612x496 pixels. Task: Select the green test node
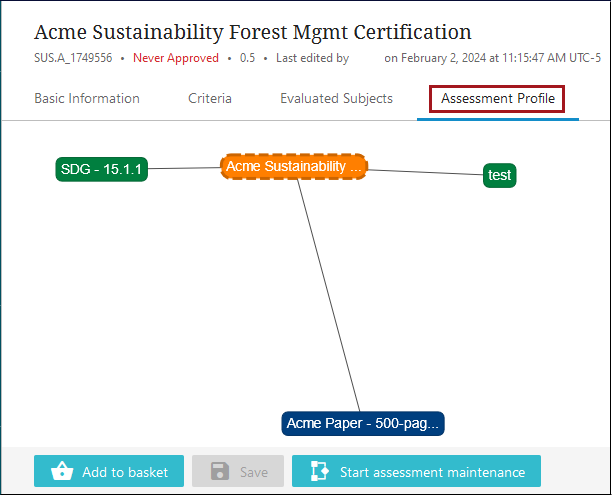[499, 175]
